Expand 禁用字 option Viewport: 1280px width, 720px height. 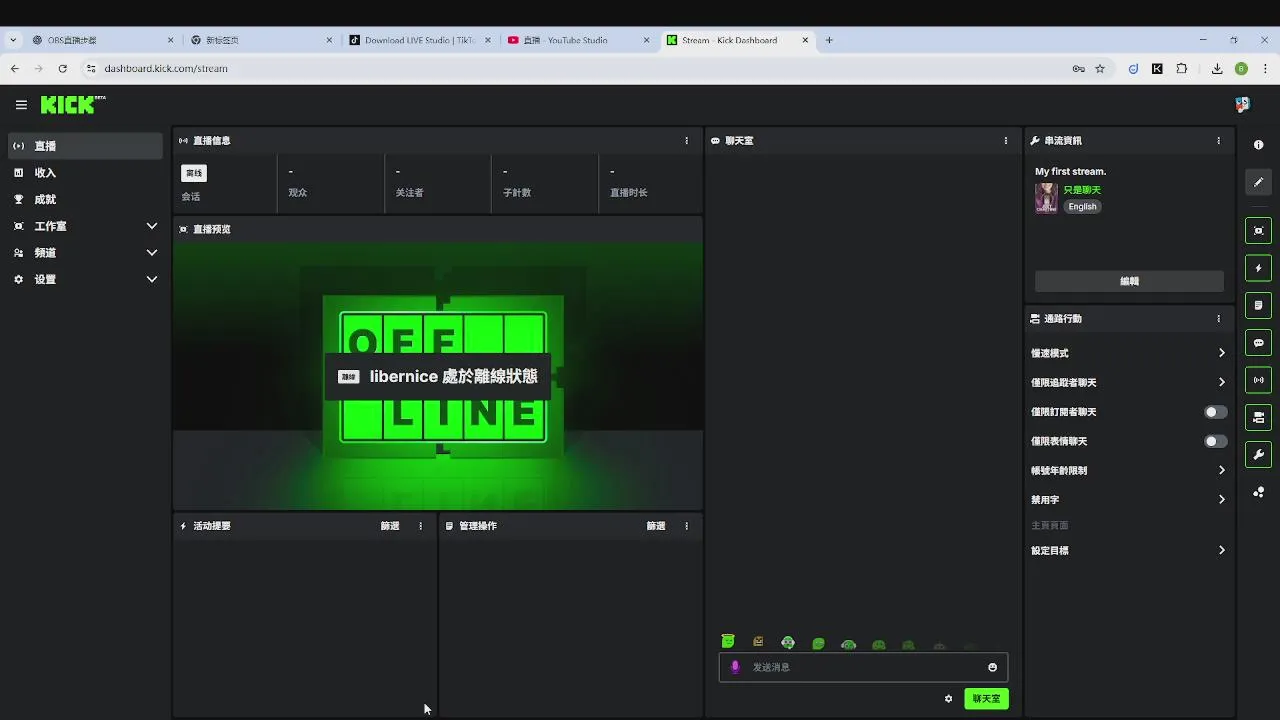pyautogui.click(x=1128, y=499)
